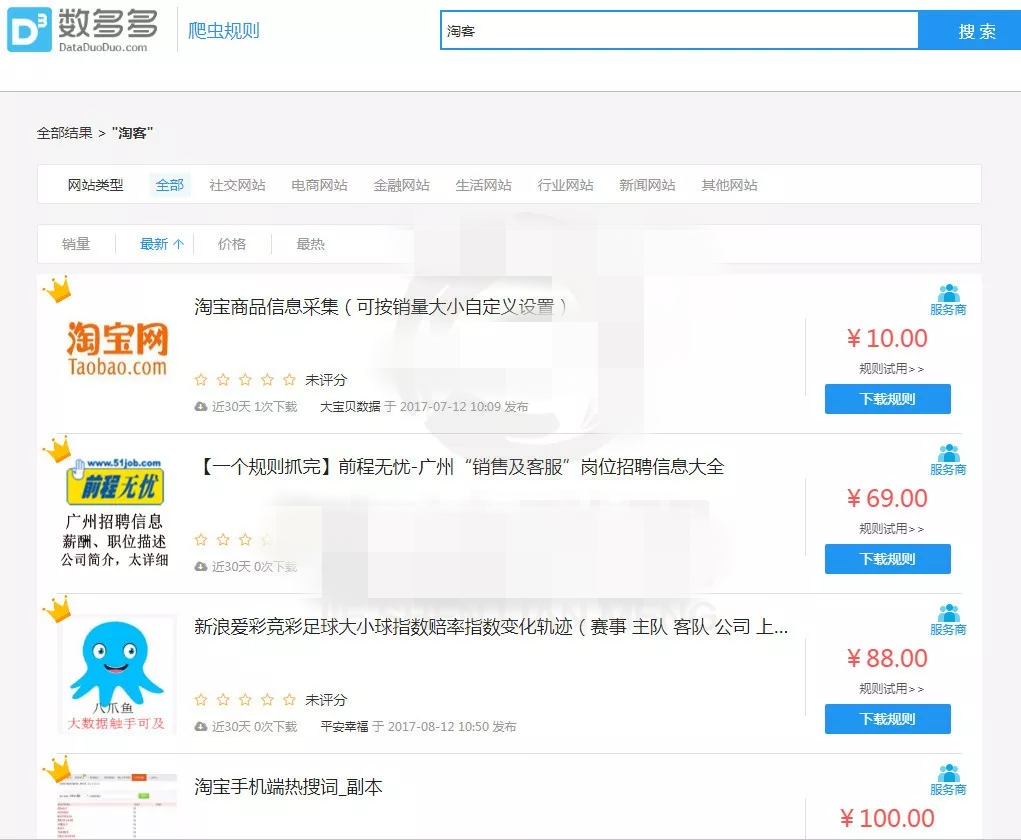Viewport: 1021px width, 840px height.
Task: Select the ¥69.00 price text
Action: [887, 499]
